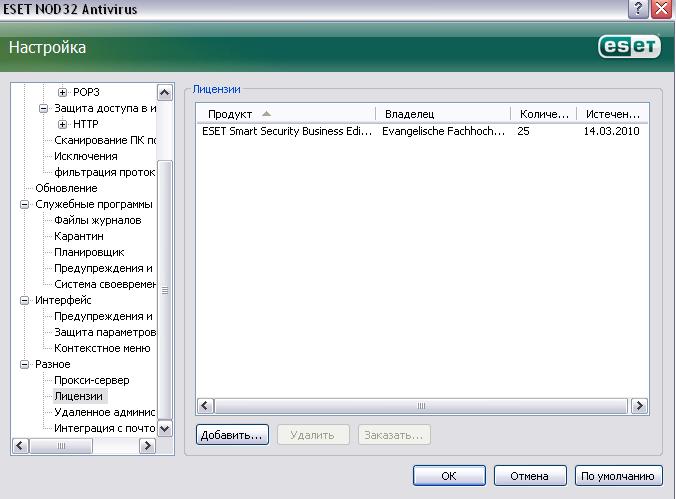Screen dimensions: 676x499
Task: Open Контекстное меню settings
Action: click(102, 348)
